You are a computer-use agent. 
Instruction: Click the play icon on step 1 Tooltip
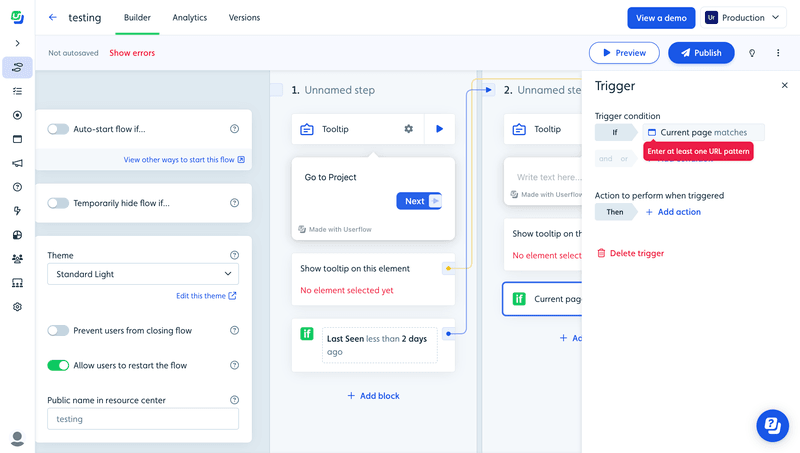click(x=439, y=129)
